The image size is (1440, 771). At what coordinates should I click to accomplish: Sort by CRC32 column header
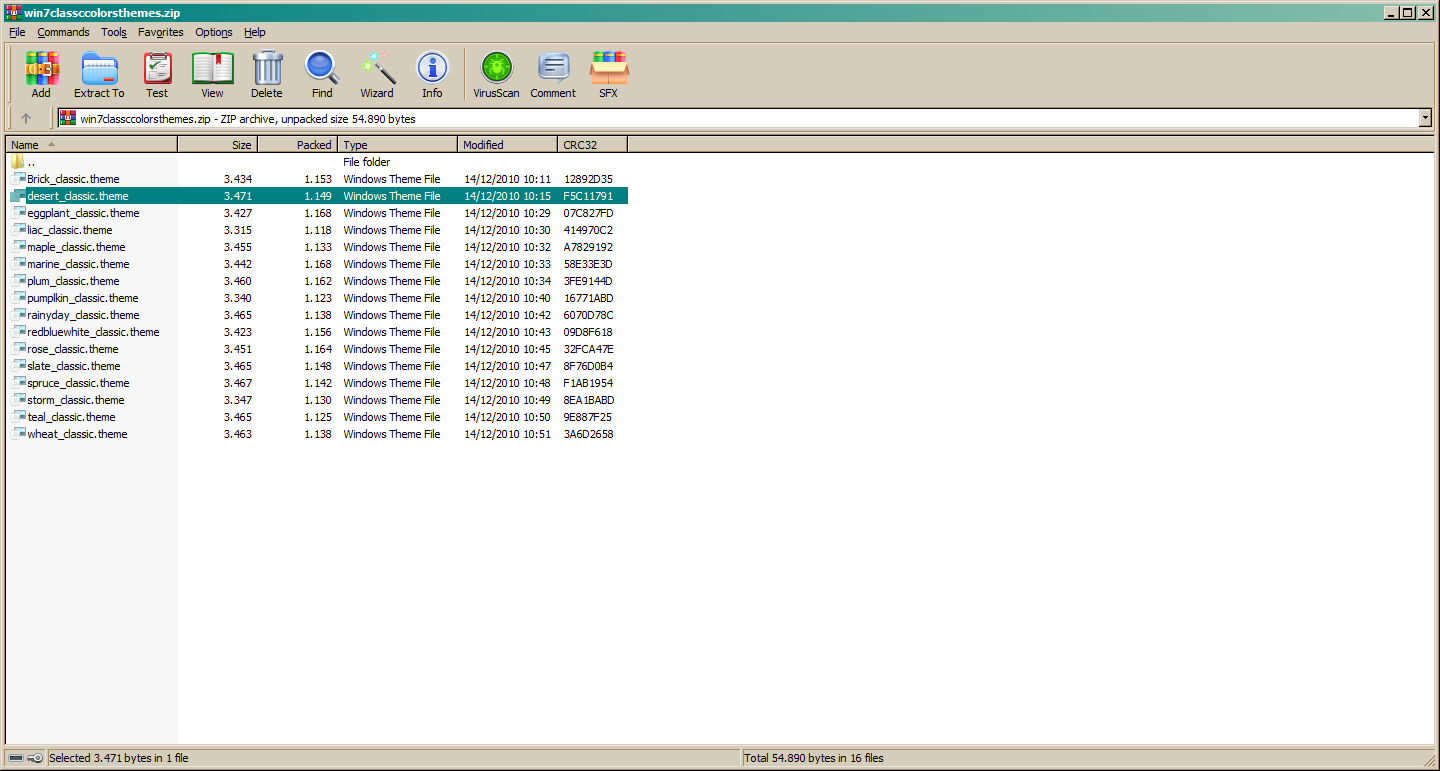click(593, 145)
